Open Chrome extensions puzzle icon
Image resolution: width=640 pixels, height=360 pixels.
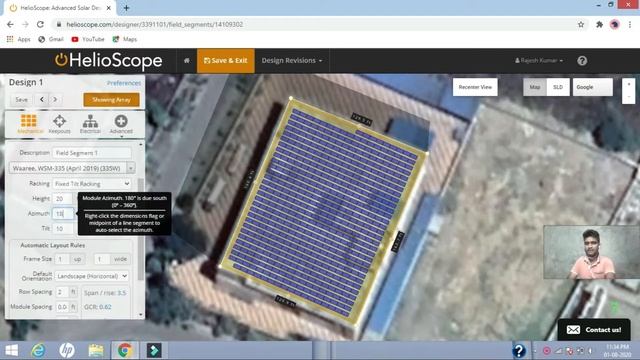pyautogui.click(x=599, y=24)
